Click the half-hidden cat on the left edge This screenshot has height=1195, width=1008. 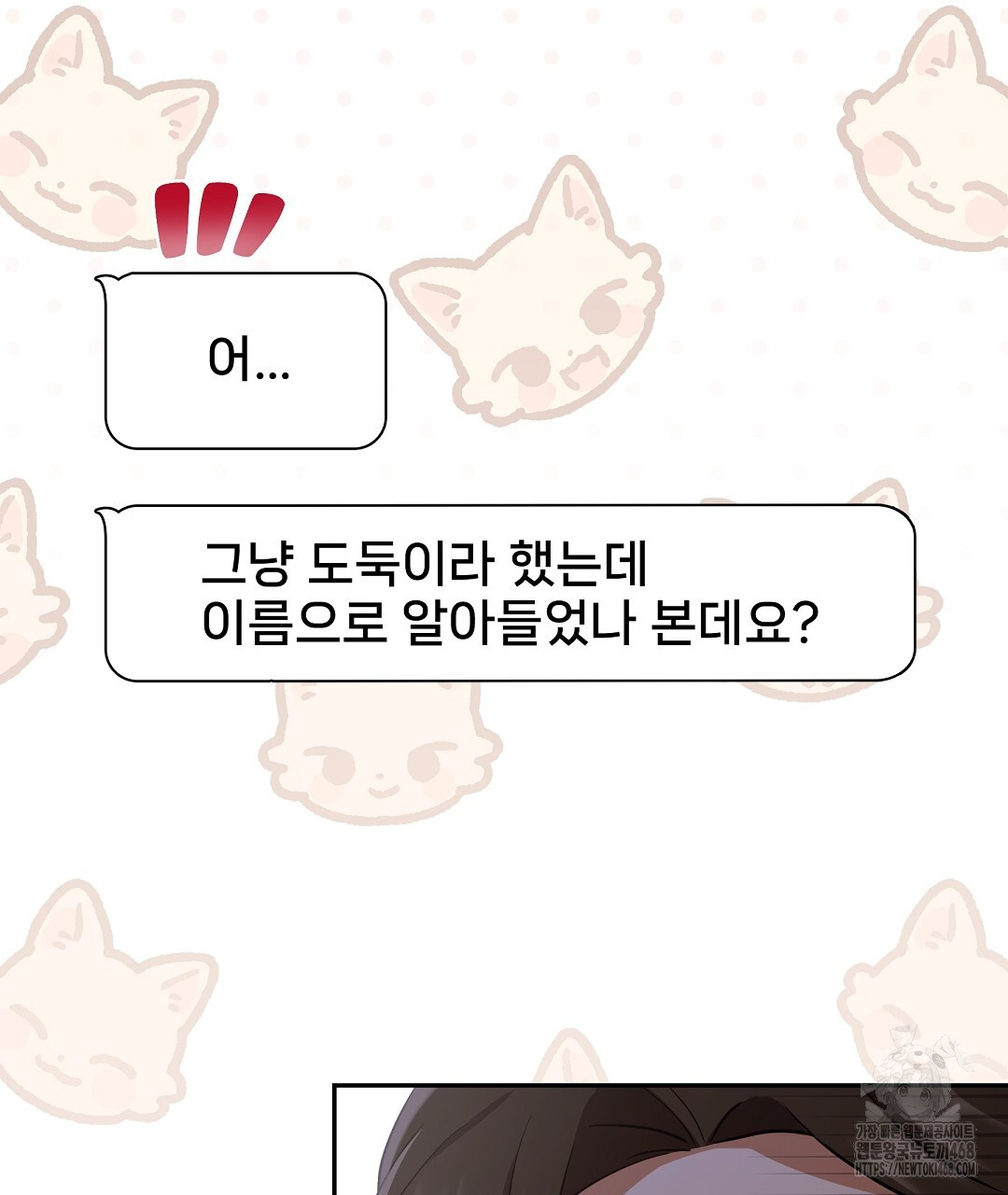pyautogui.click(x=28, y=579)
